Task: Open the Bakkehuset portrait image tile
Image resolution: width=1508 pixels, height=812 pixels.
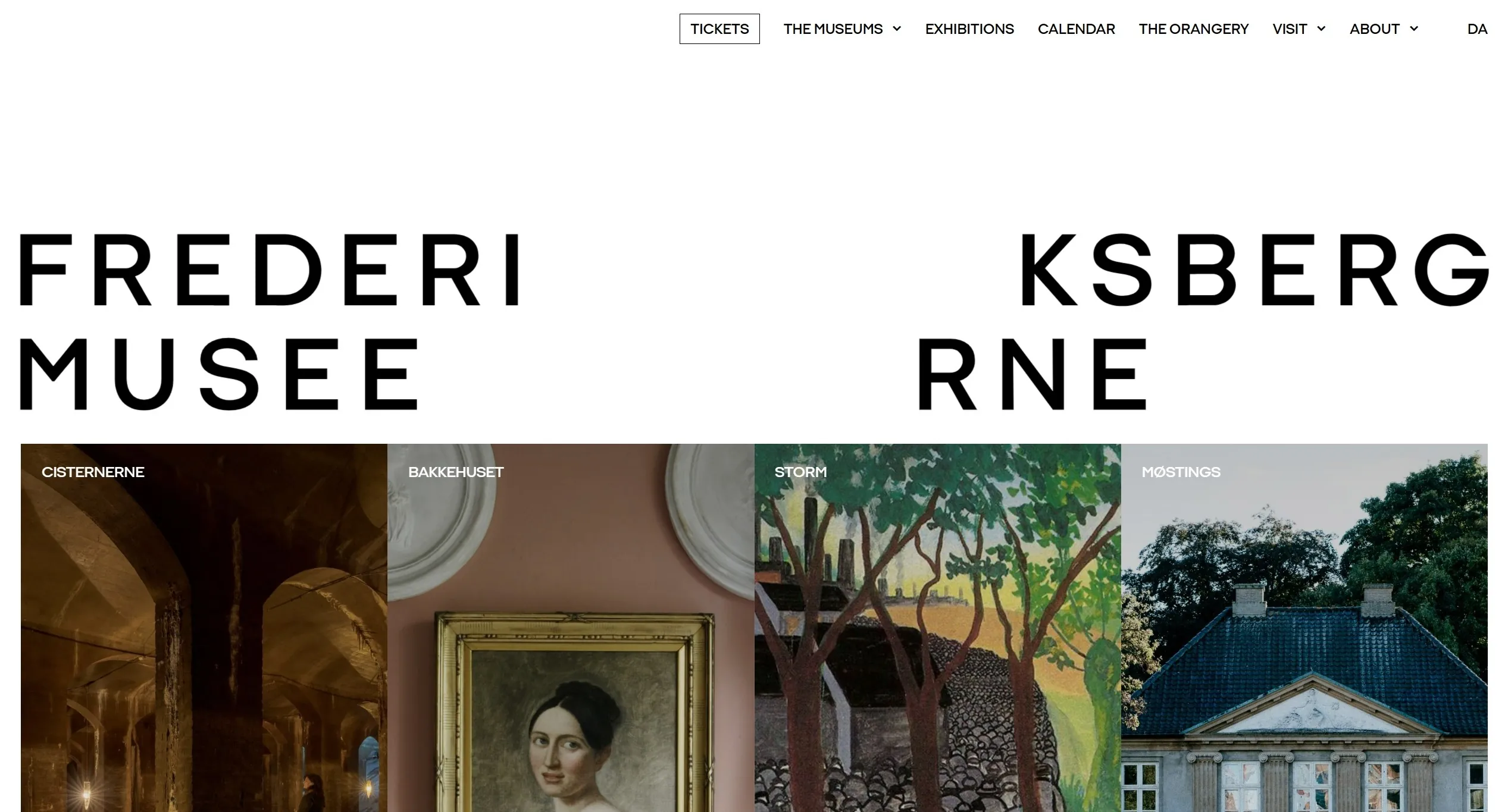Action: (x=571, y=628)
